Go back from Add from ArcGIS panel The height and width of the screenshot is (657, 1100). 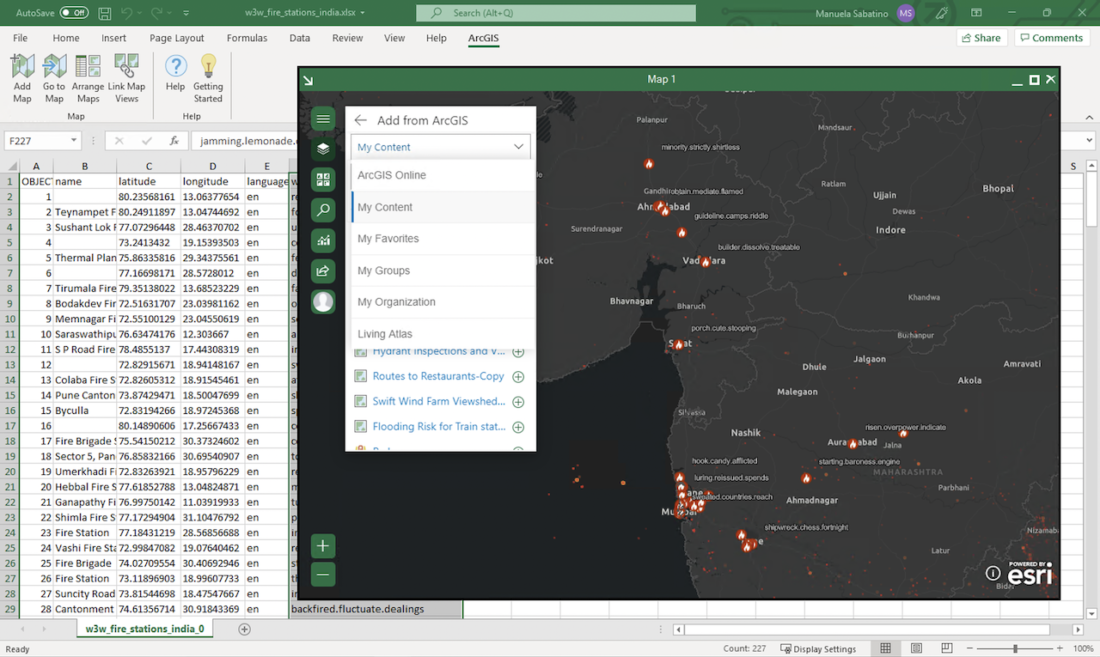pyautogui.click(x=361, y=120)
